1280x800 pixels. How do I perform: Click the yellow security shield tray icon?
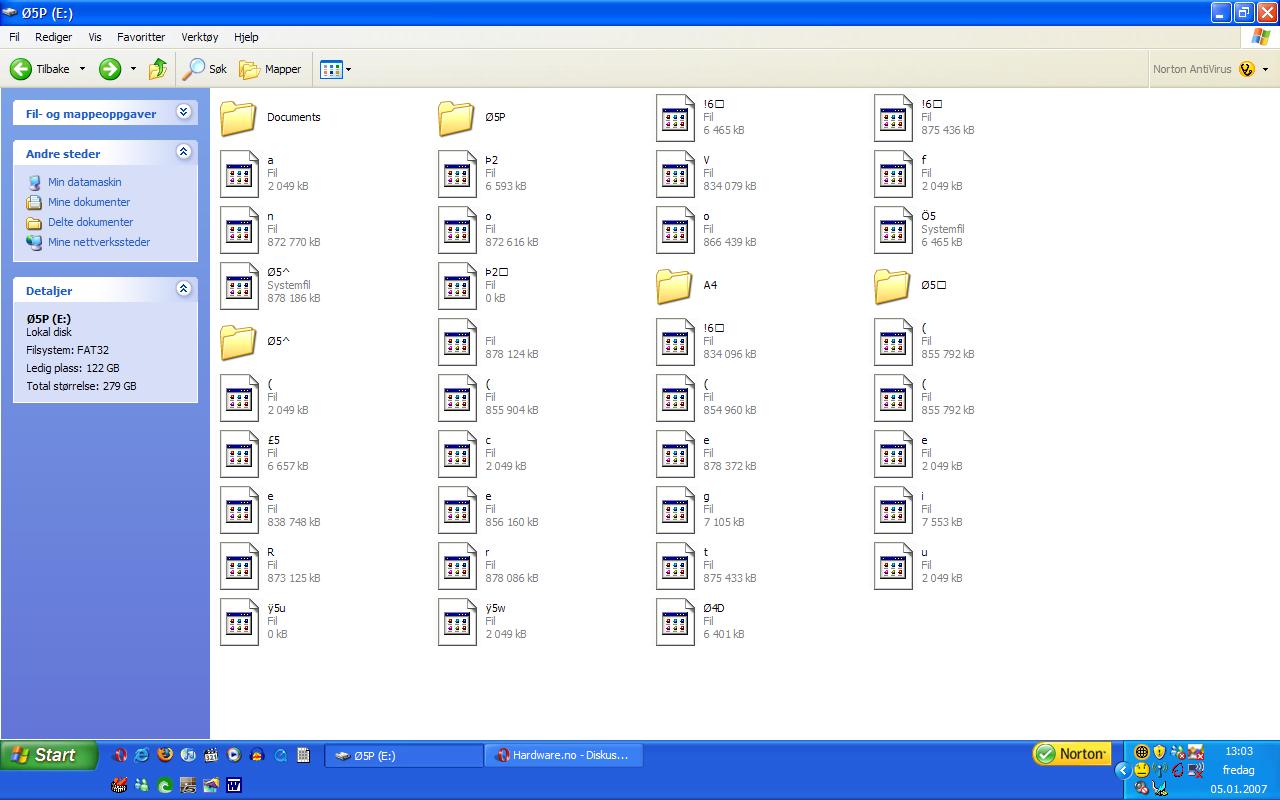click(x=1160, y=752)
